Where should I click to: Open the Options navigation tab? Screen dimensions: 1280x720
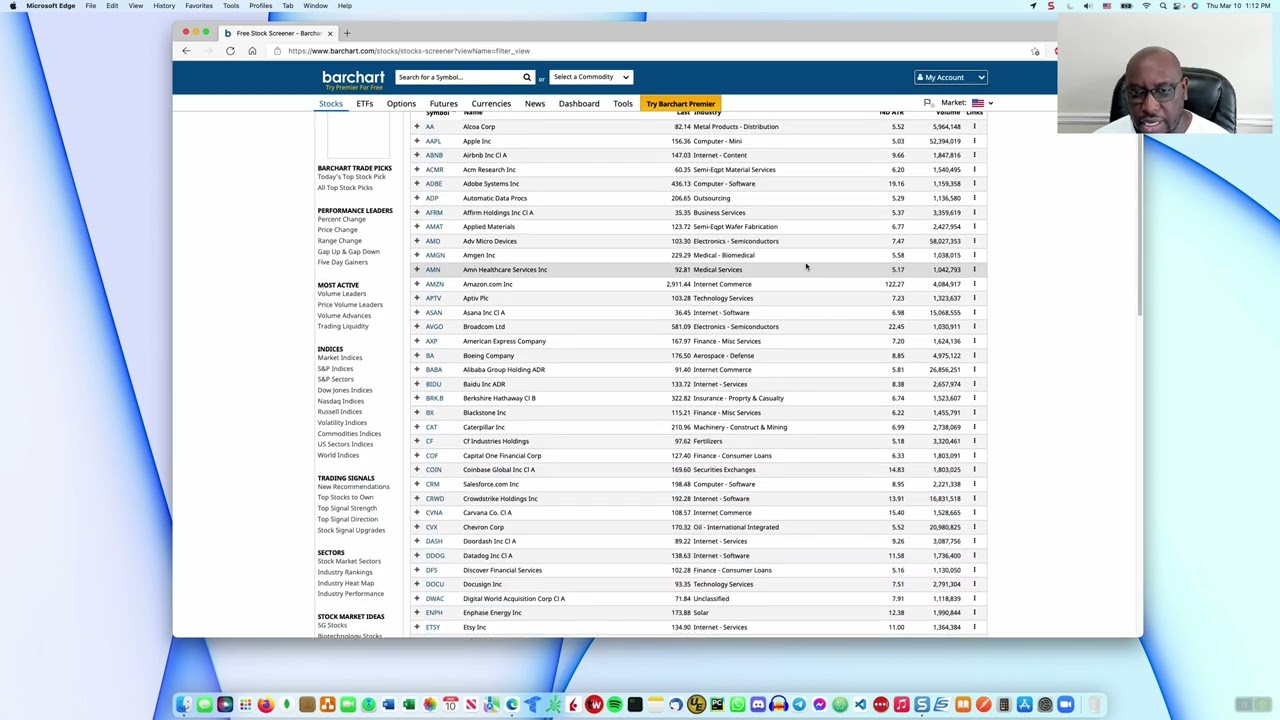(x=401, y=104)
